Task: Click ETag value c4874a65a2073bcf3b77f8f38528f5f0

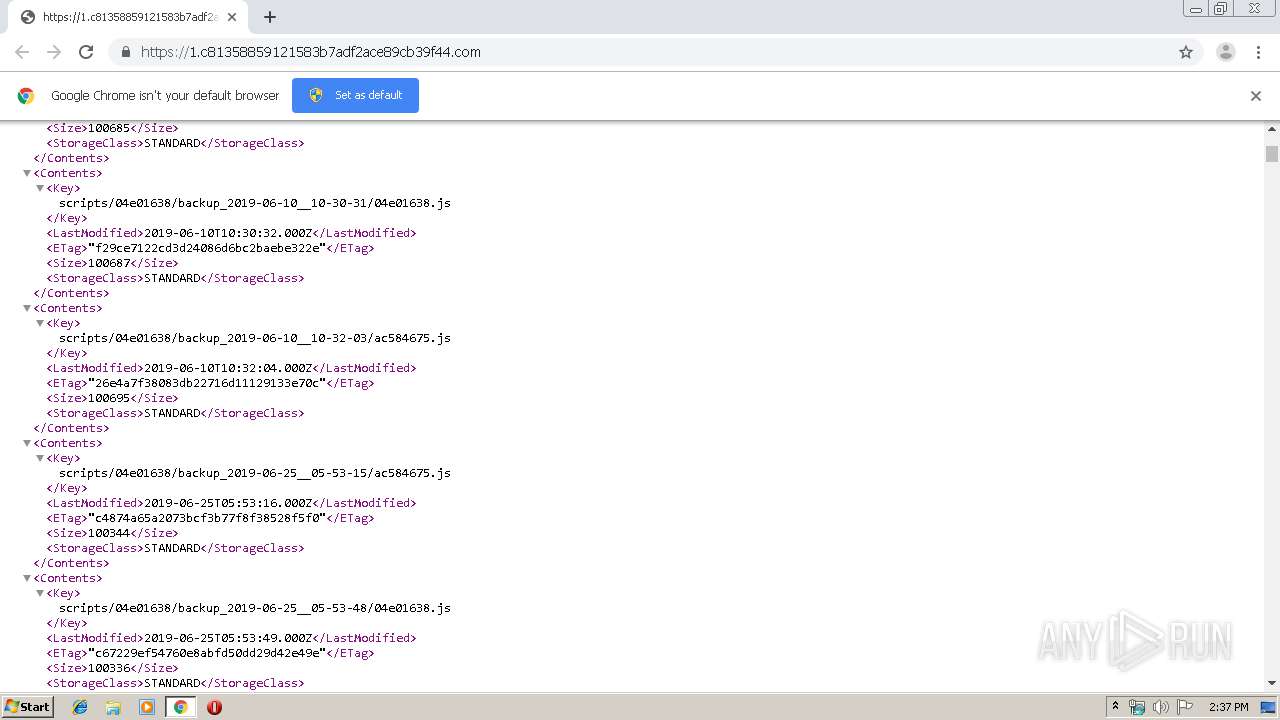Action: 207,518
